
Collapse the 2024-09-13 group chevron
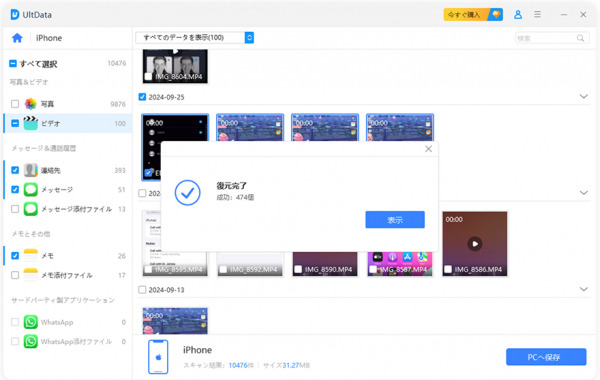(584, 289)
